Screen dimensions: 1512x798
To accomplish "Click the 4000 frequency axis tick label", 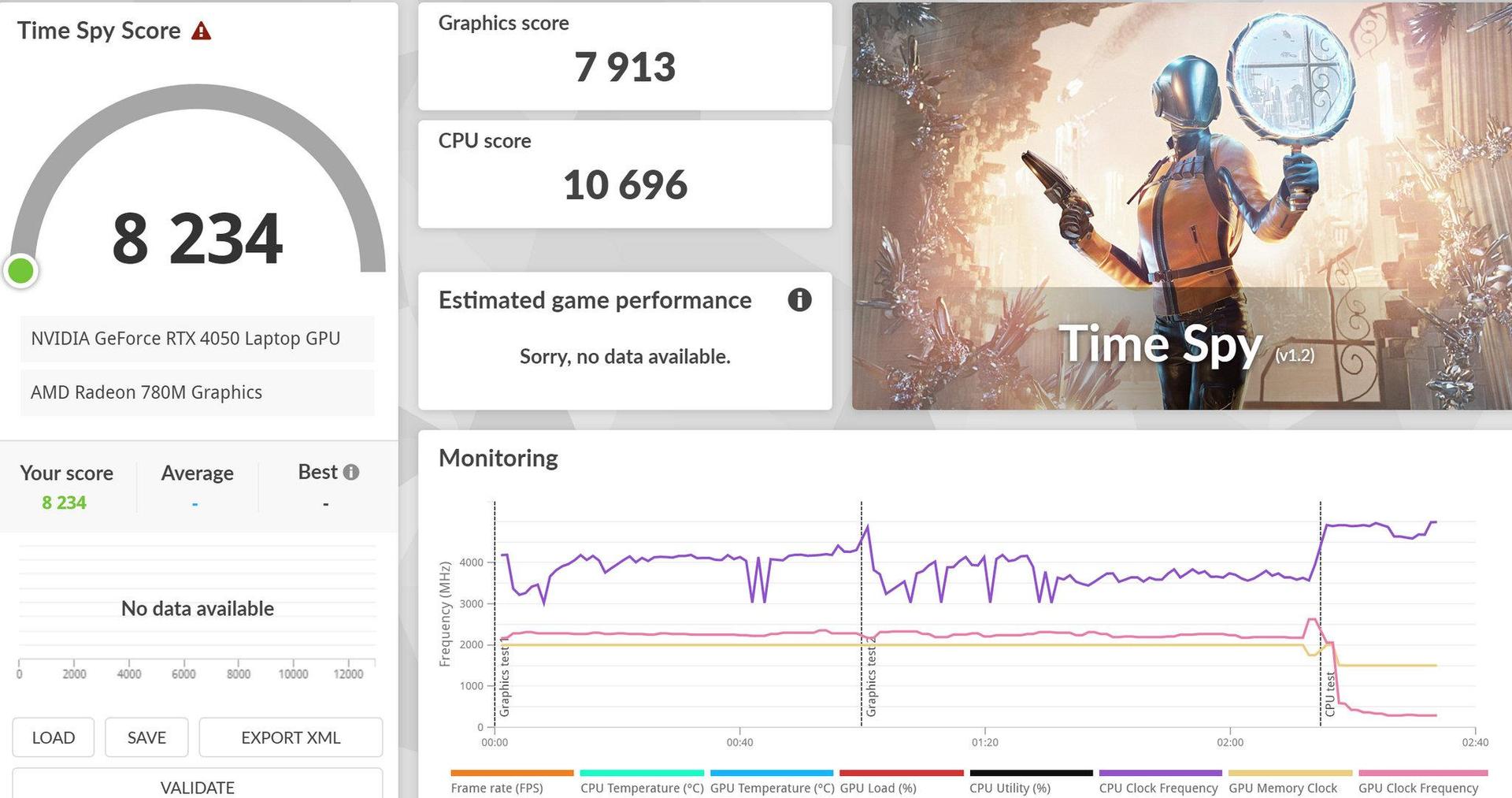I will 471,562.
